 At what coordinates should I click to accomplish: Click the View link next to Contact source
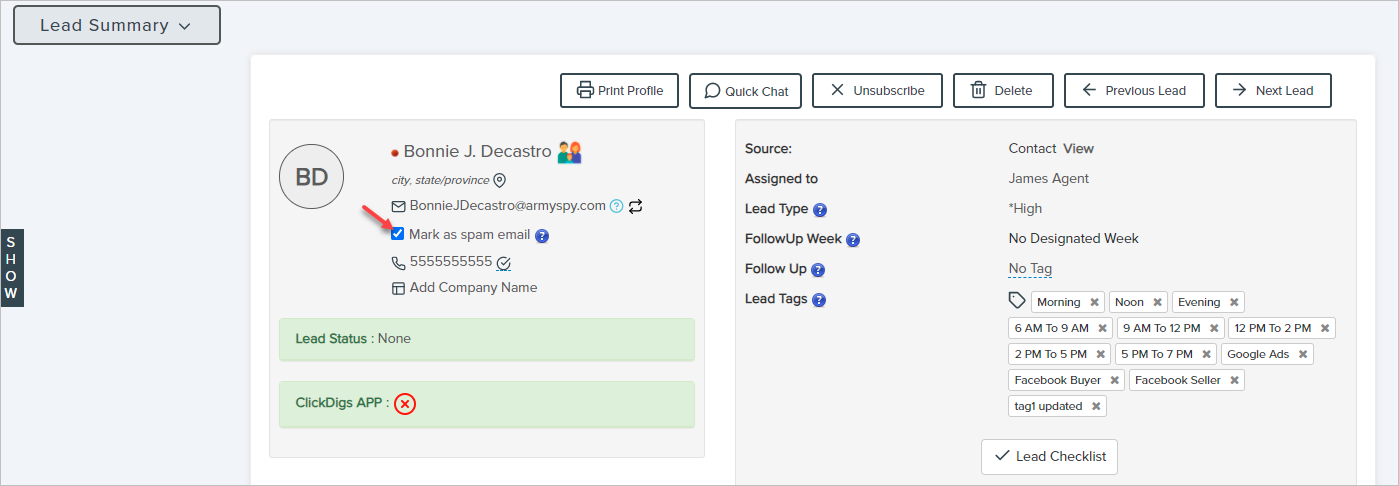click(x=1078, y=149)
